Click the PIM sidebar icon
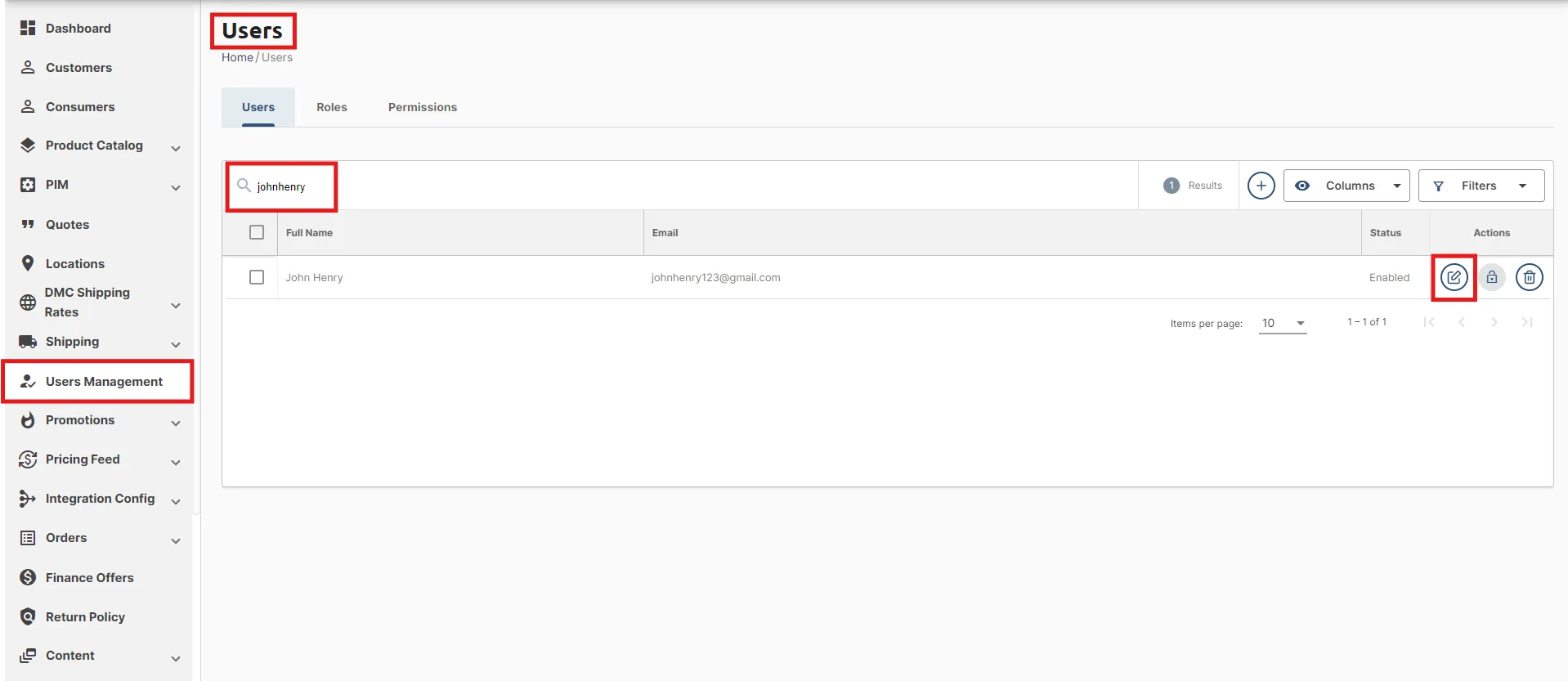Viewport: 1568px width, 681px height. [28, 185]
